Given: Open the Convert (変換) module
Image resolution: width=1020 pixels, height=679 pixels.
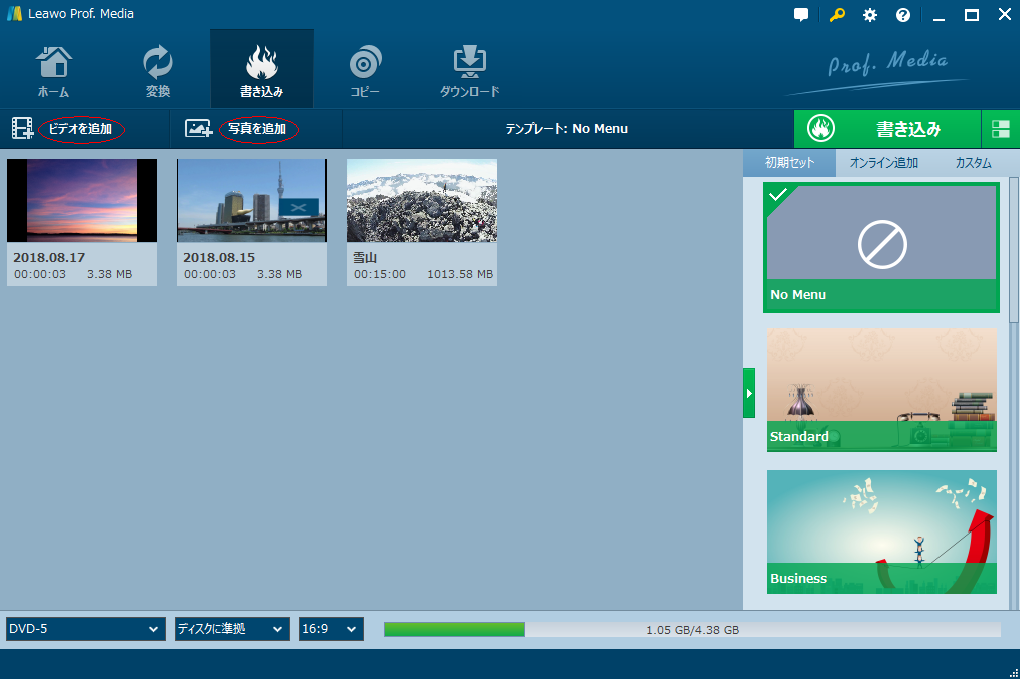Looking at the screenshot, I should click(x=157, y=71).
